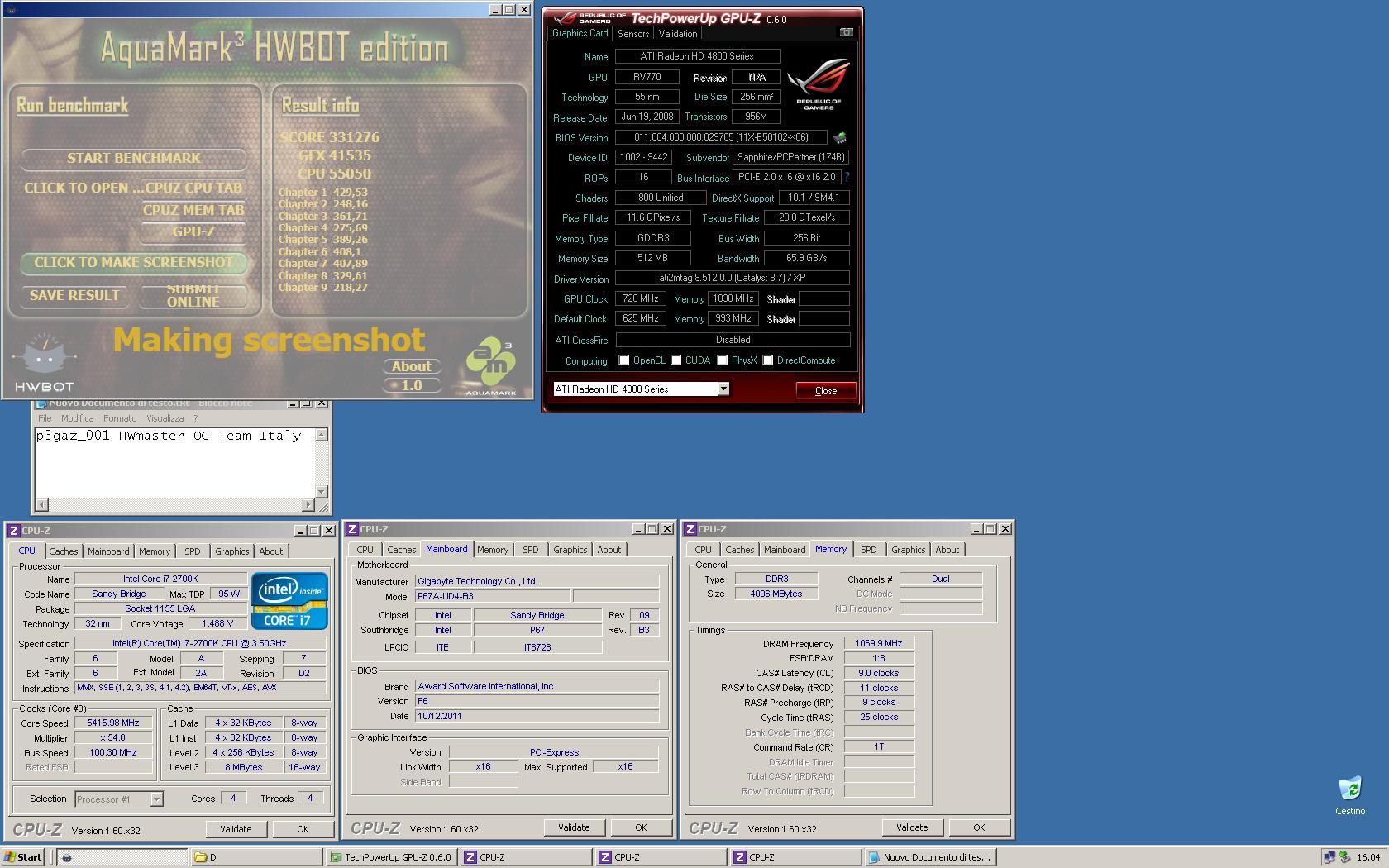Viewport: 1389px width, 868px height.
Task: Click the Core Speed 5415.98 MHz value
Action: coord(113,723)
